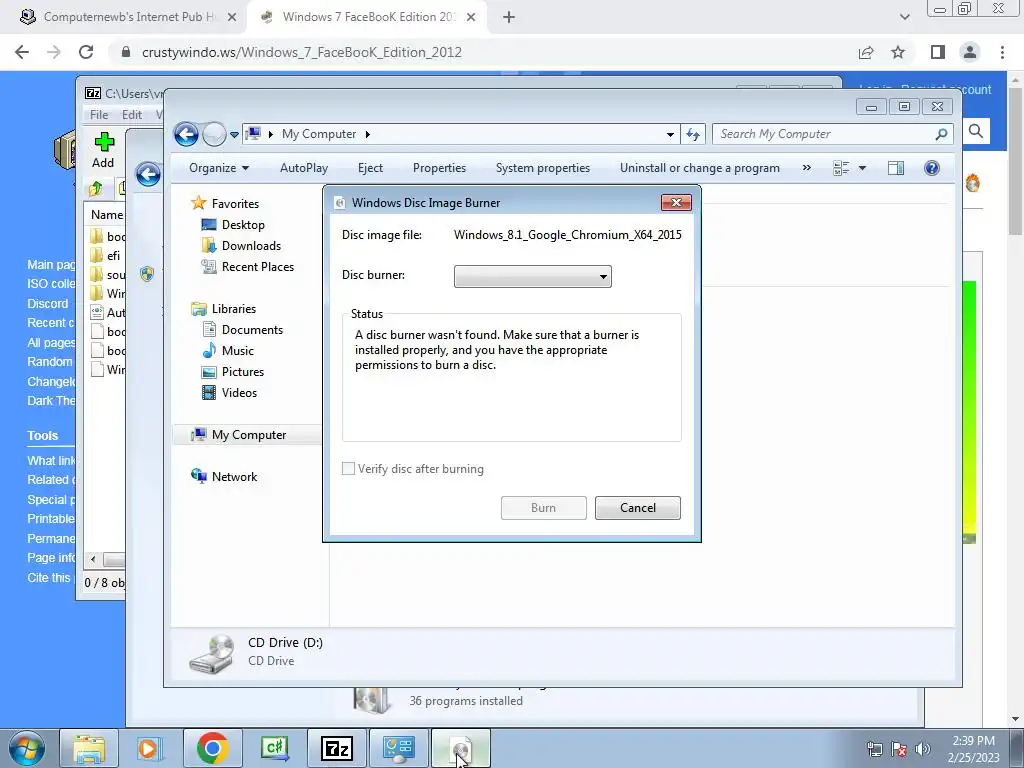The height and width of the screenshot is (768, 1024).
Task: Share this page icon in Chrome
Action: coord(866,52)
